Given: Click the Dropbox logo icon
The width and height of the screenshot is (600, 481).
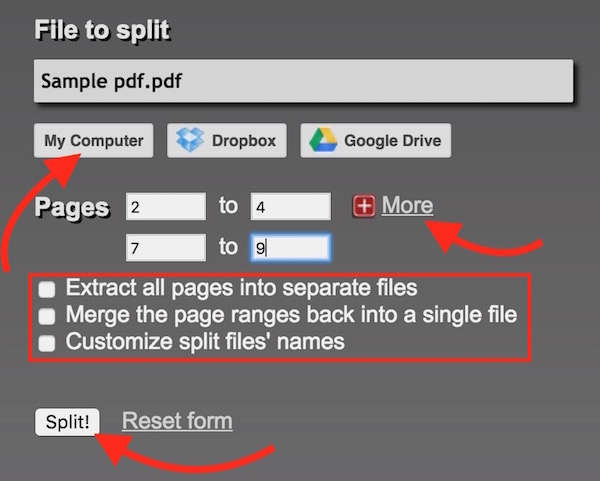Looking at the screenshot, I should point(190,141).
